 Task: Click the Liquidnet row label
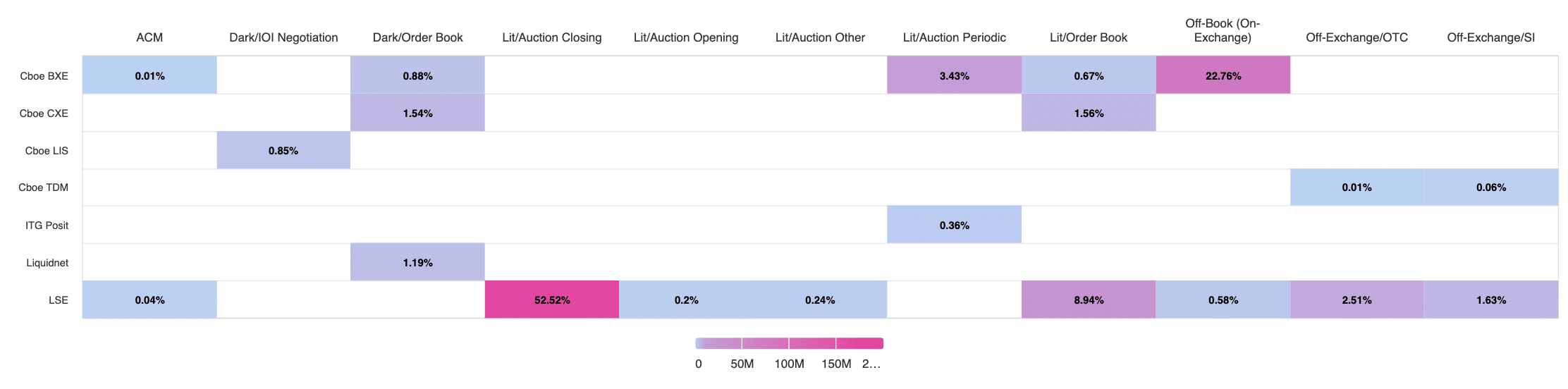pos(47,262)
